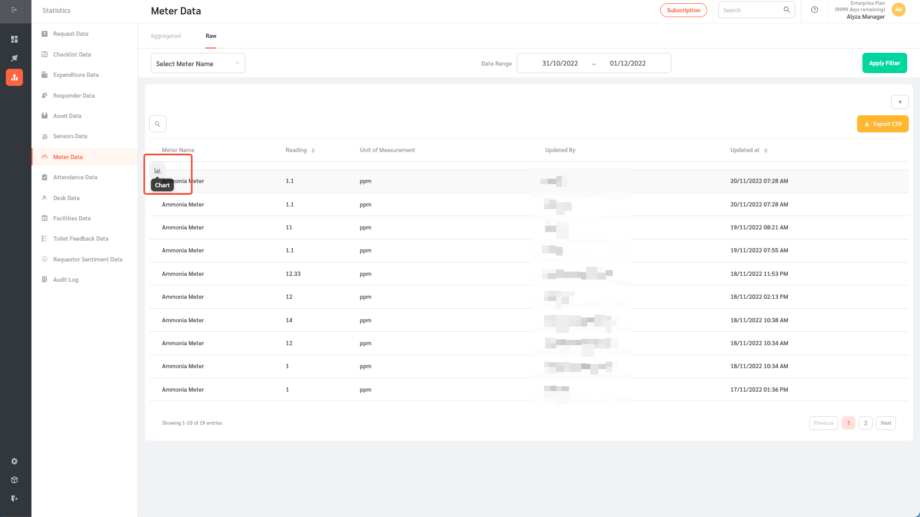The width and height of the screenshot is (920, 517).
Task: Click the Statistics heading in the sidebar
Action: point(56,11)
